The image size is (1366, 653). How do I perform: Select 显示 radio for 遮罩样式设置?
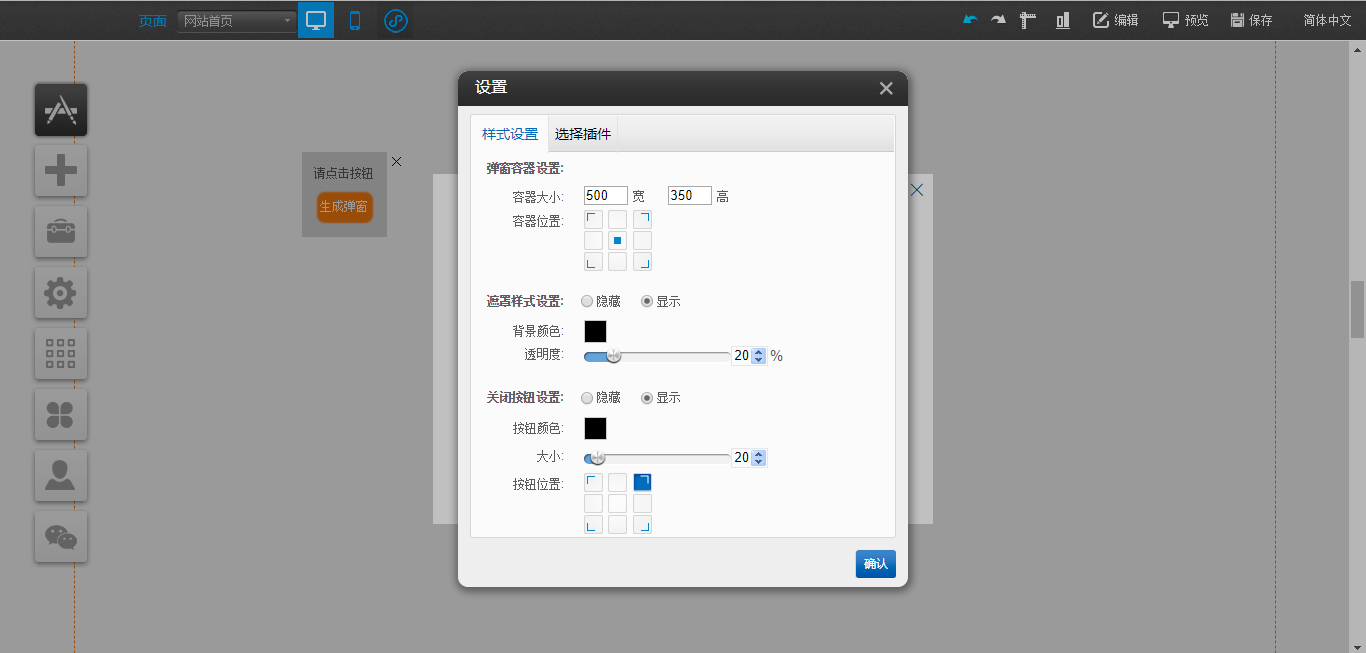[x=647, y=301]
